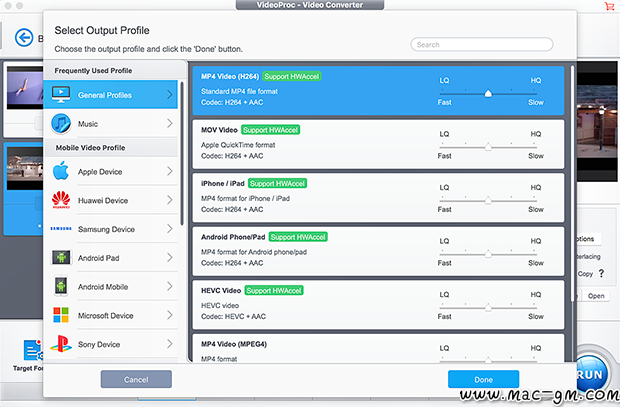Viewport: 620px width, 407px height.
Task: Click the diver video thumbnail in main window
Action: point(25,88)
